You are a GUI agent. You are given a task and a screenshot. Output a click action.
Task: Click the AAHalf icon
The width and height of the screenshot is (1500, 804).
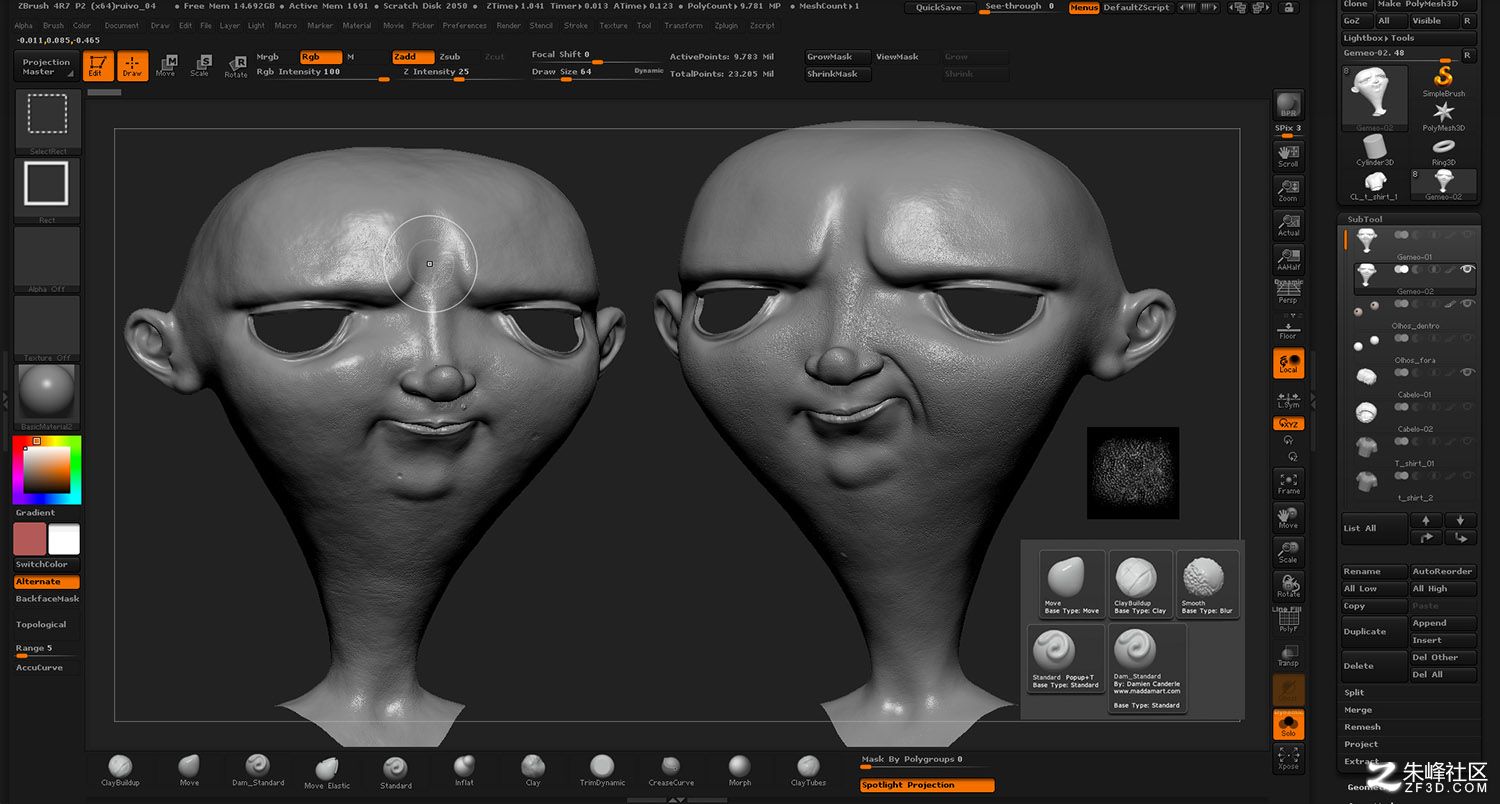(1288, 259)
